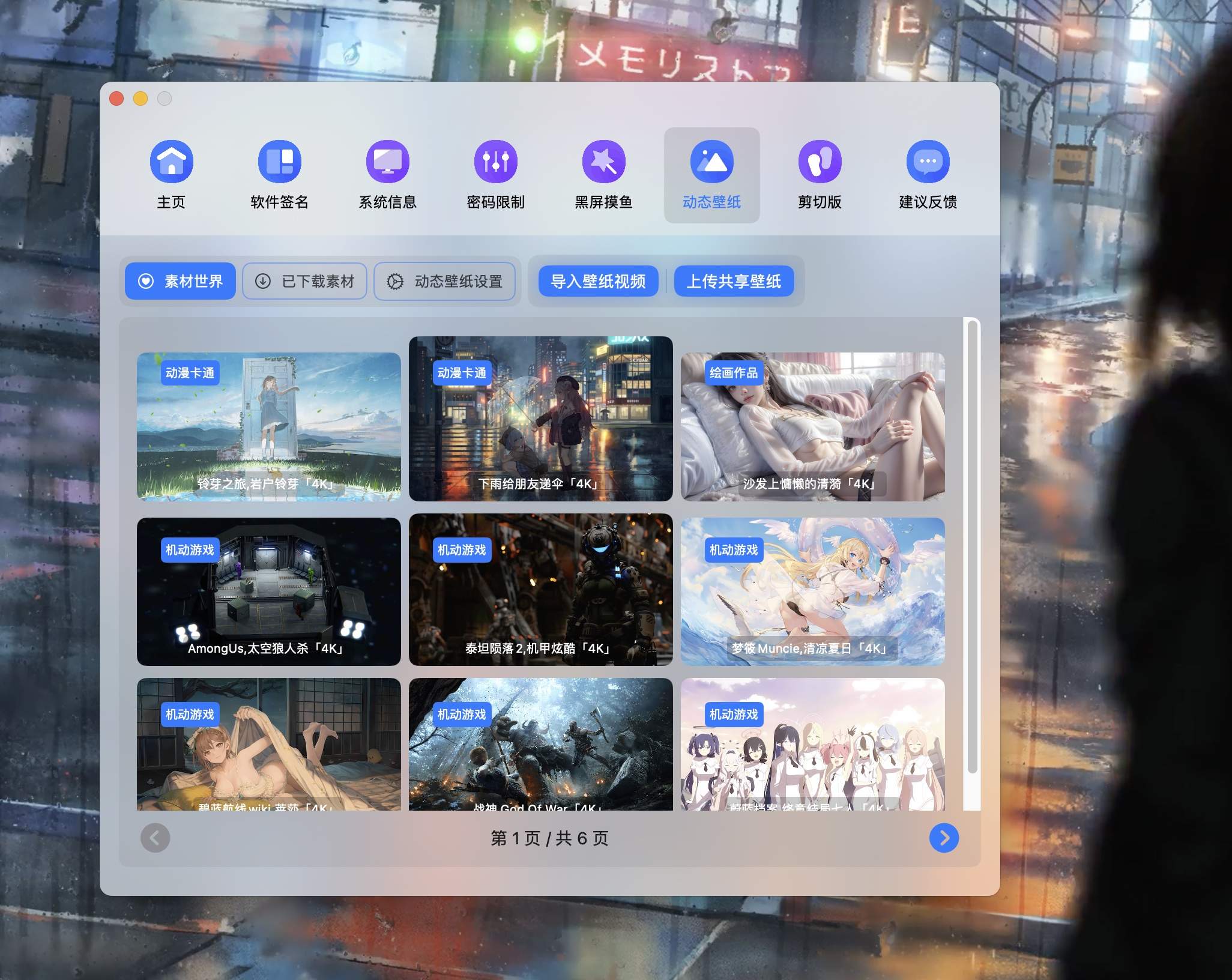This screenshot has width=1232, height=980.
Task: Click the 导入壁纸视频 import button
Action: 598,281
